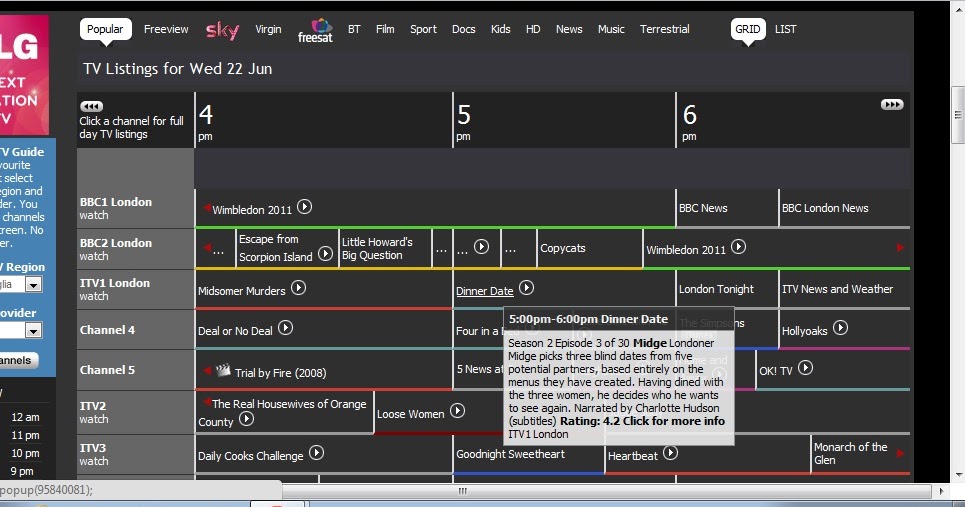Select the Popular listings tab

pos(105,30)
